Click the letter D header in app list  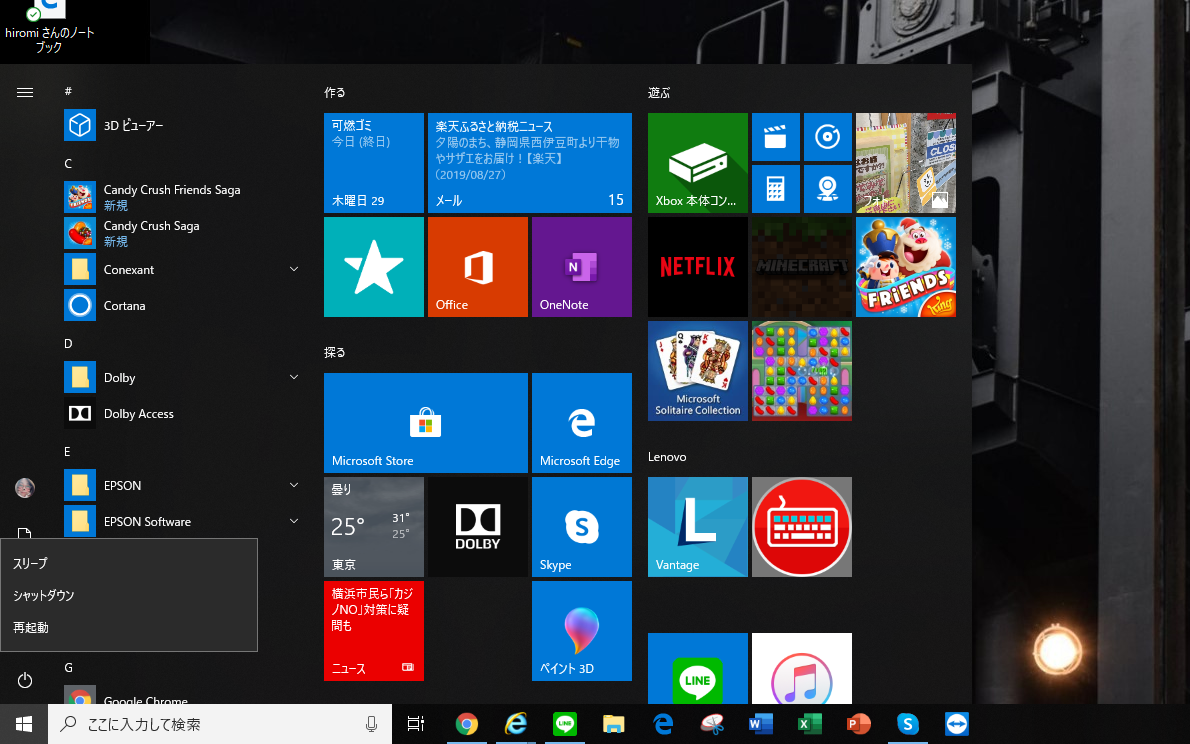(x=68, y=343)
